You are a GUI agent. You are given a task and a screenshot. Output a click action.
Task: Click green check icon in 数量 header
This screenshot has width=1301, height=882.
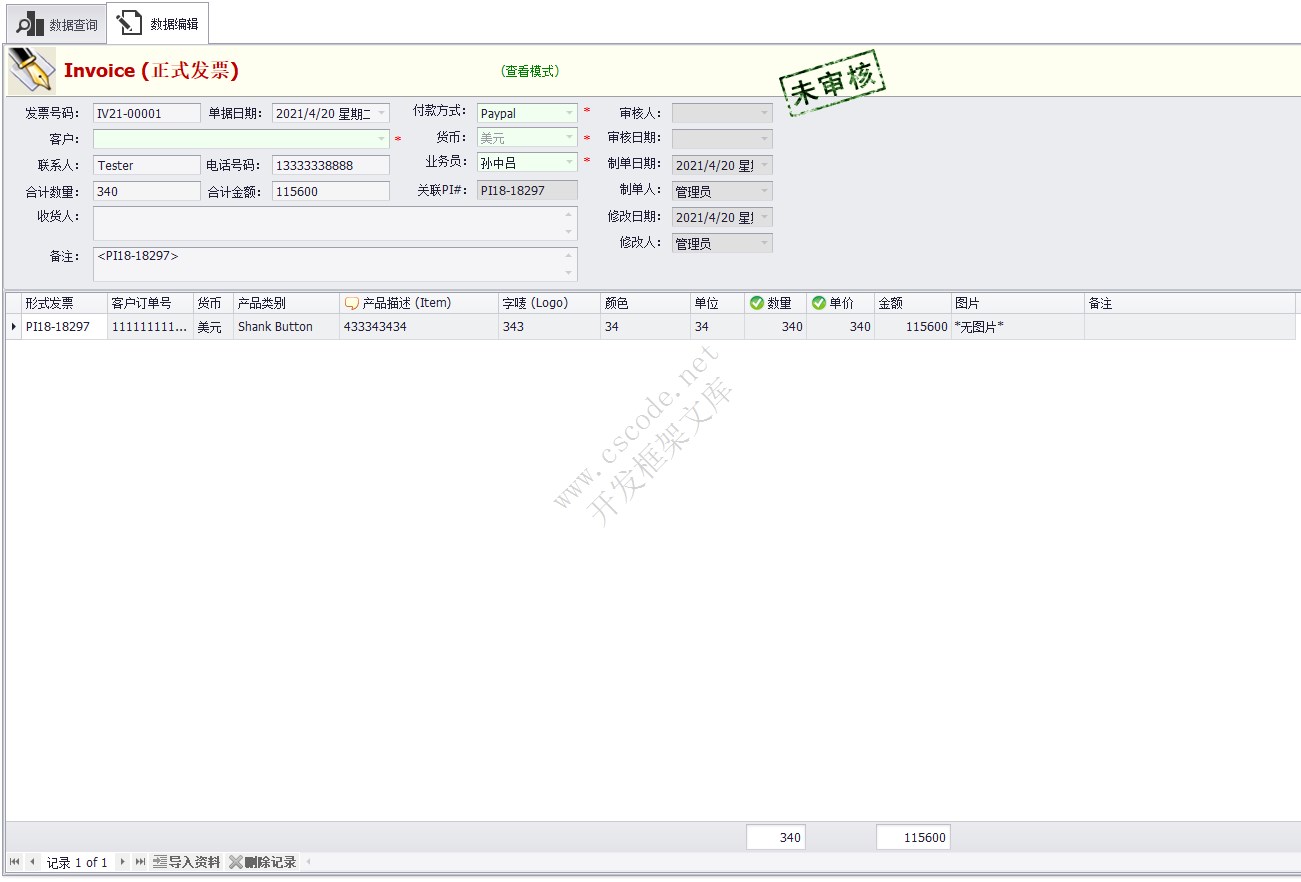click(x=756, y=303)
